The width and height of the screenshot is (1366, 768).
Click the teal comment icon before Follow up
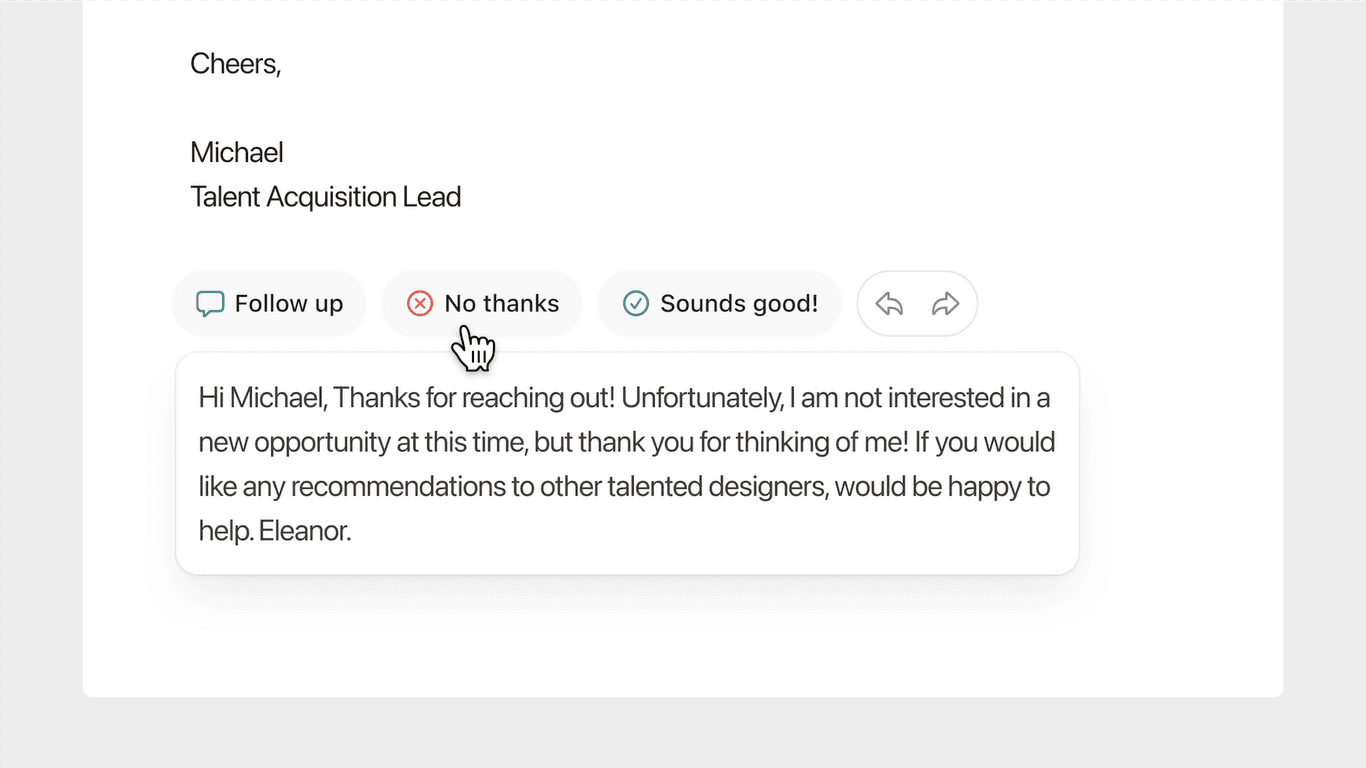click(x=210, y=303)
